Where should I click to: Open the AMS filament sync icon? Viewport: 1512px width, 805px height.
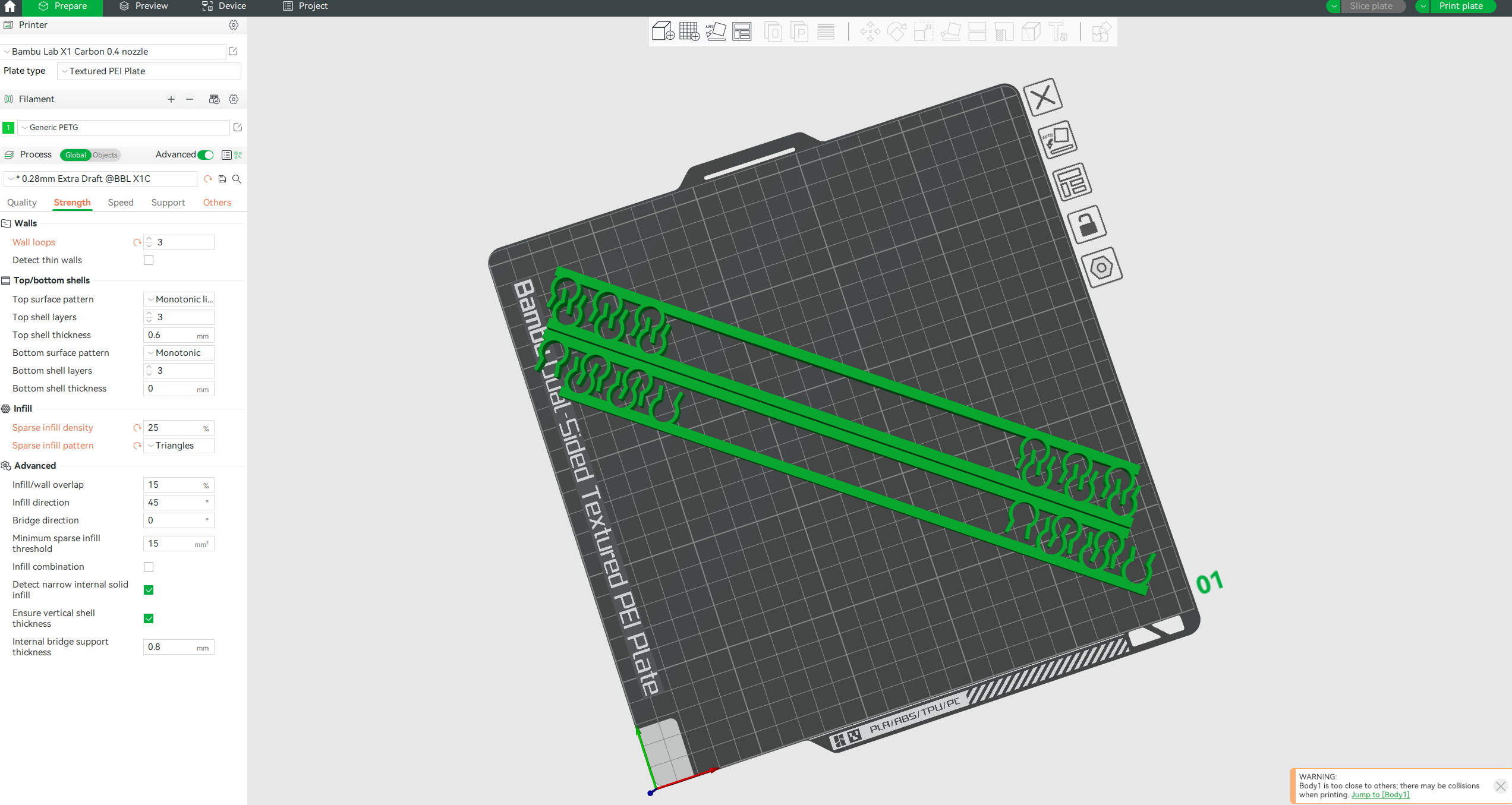215,99
